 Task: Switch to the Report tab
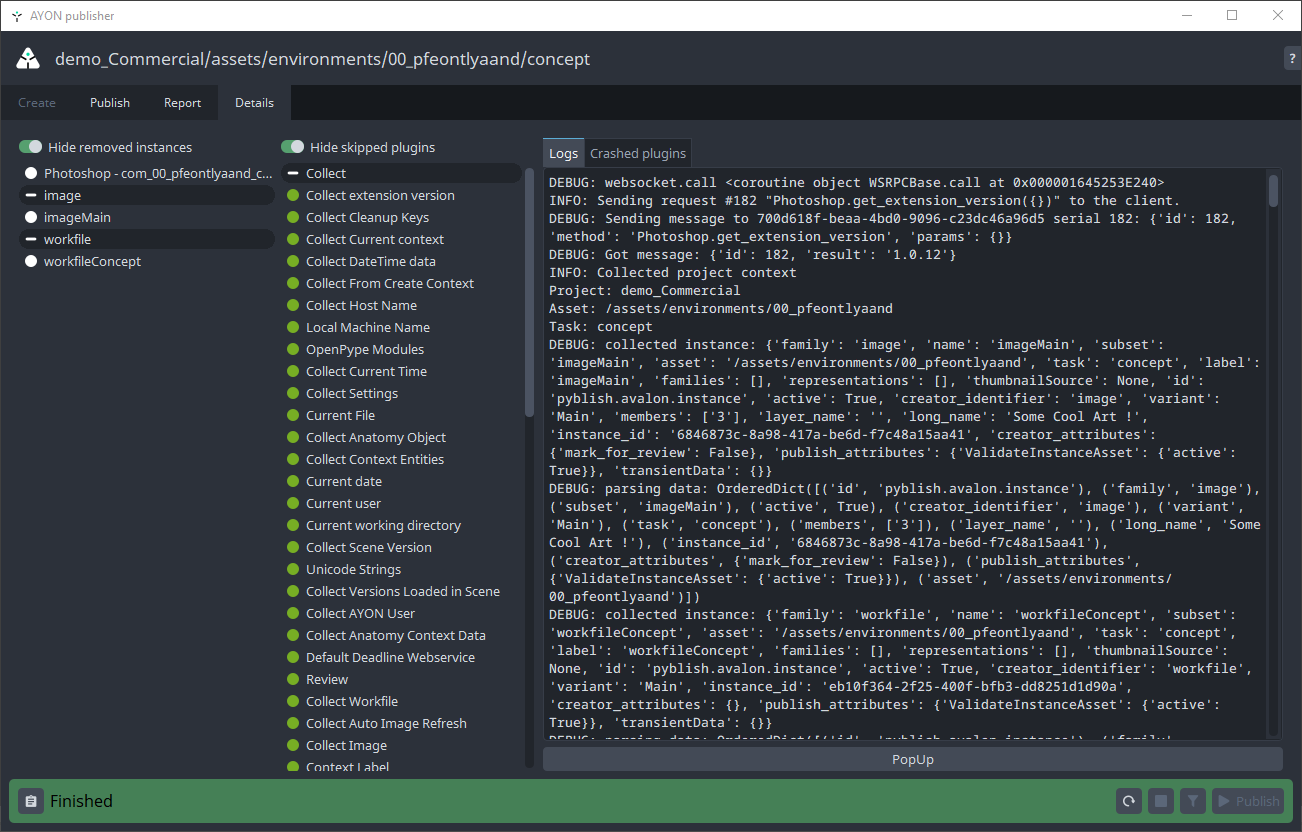click(182, 103)
